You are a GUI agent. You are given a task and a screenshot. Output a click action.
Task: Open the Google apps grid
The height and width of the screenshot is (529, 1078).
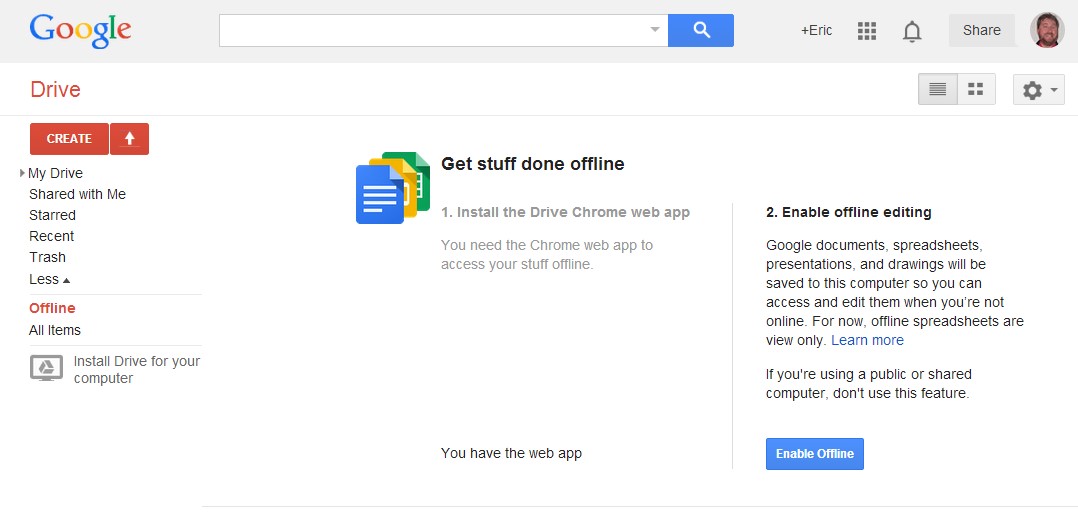867,31
